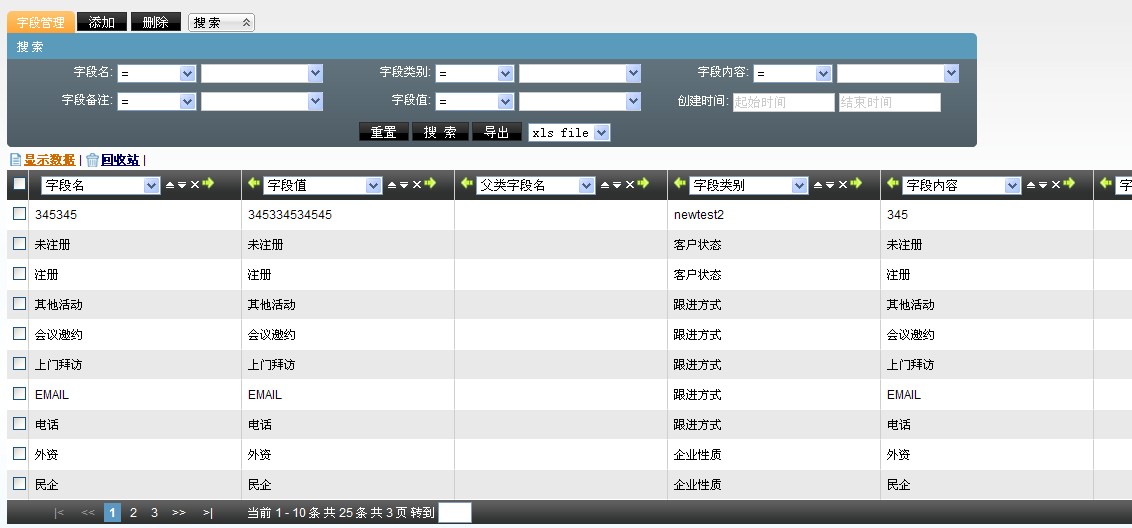1132x528 pixels.
Task: Click the 导出 export button
Action: [x=496, y=132]
